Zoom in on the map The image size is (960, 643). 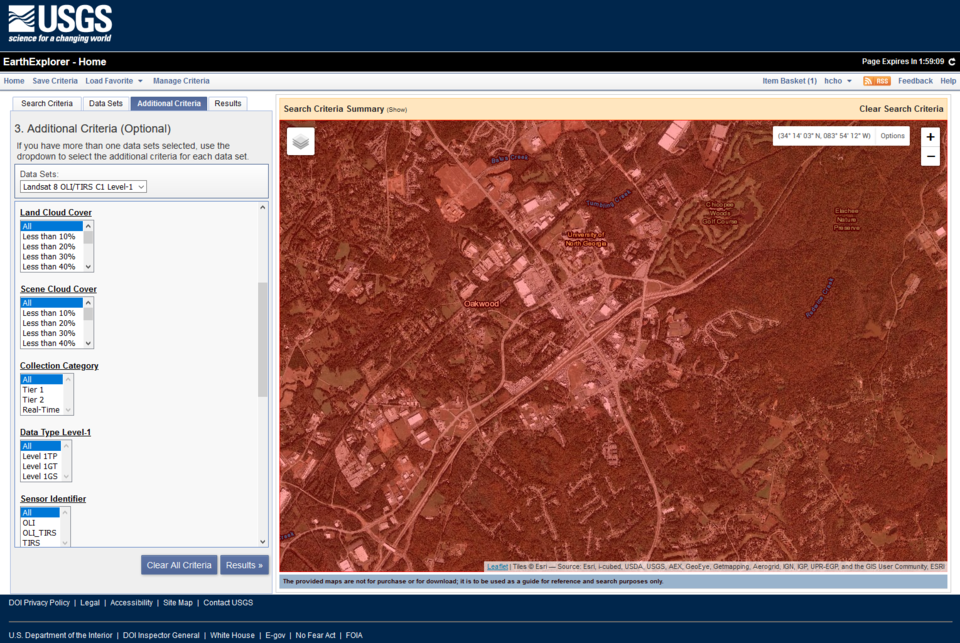[930, 136]
